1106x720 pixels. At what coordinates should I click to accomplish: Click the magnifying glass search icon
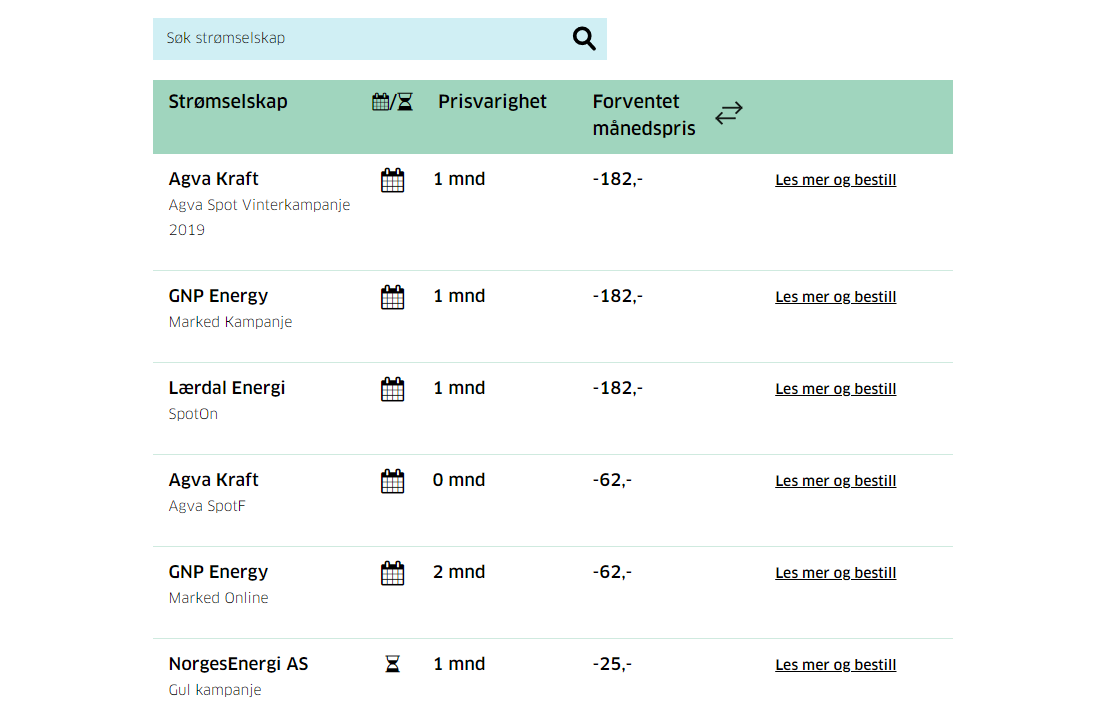[584, 39]
